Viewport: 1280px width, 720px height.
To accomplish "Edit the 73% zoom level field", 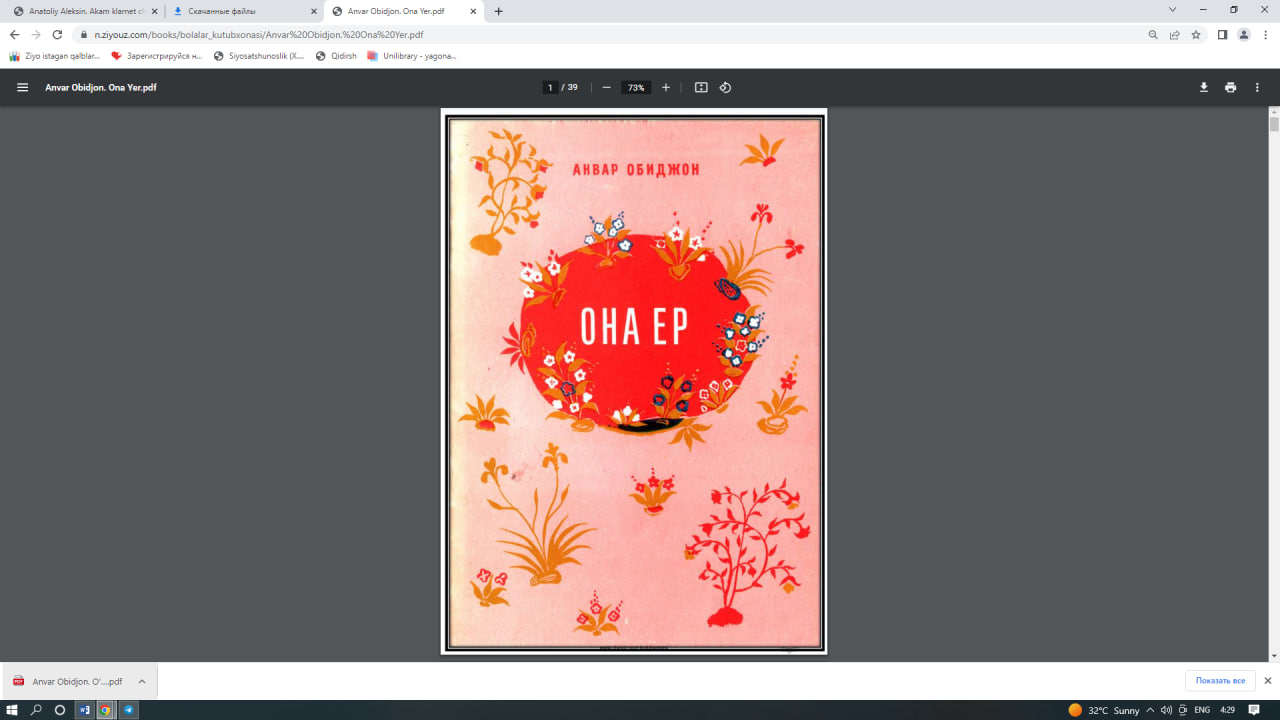I will tap(635, 88).
